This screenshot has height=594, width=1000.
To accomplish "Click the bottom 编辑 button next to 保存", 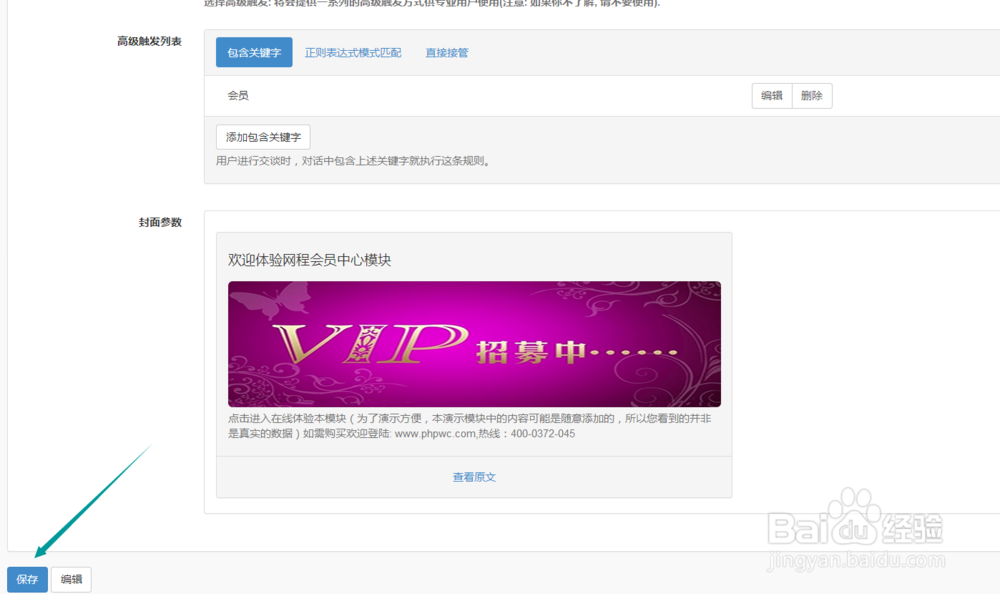I will (x=70, y=579).
